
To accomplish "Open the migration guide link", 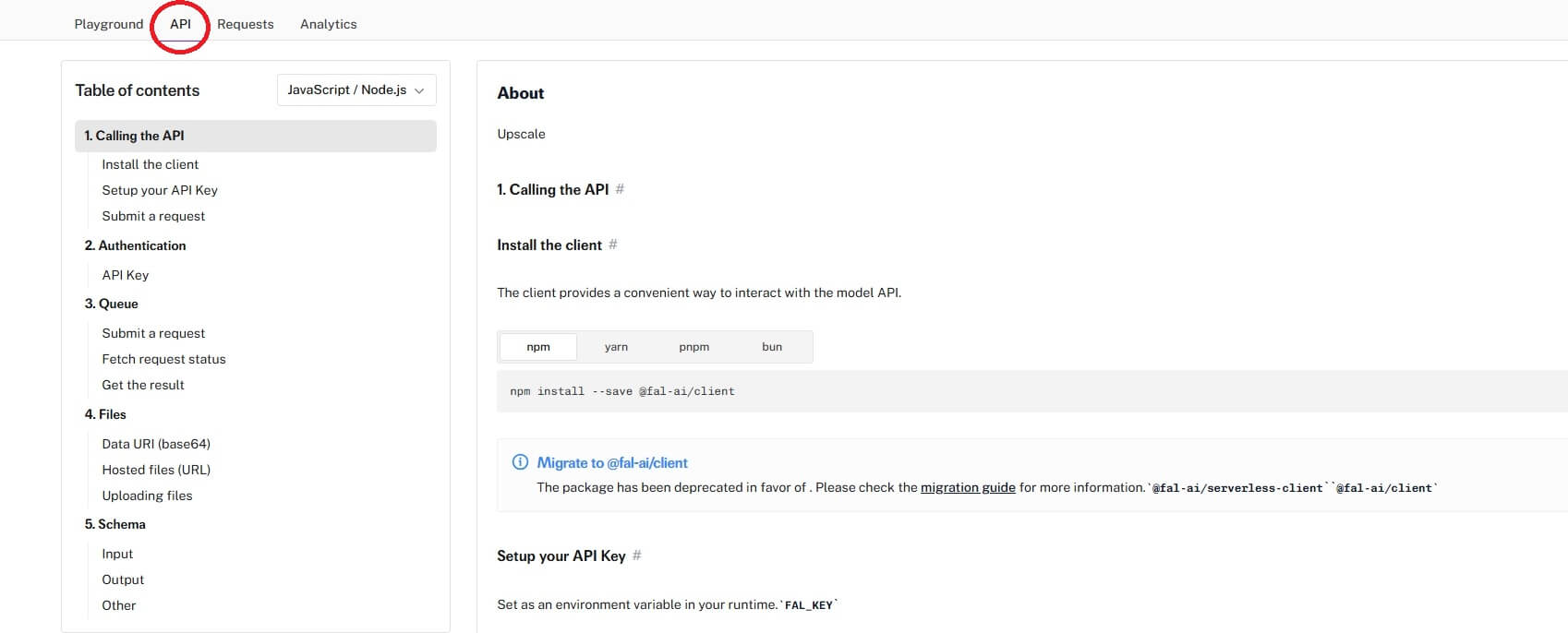I will pyautogui.click(x=967, y=487).
